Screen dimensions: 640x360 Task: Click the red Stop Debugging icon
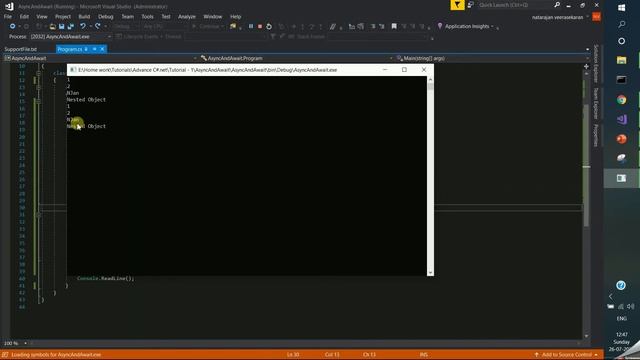[260, 26]
